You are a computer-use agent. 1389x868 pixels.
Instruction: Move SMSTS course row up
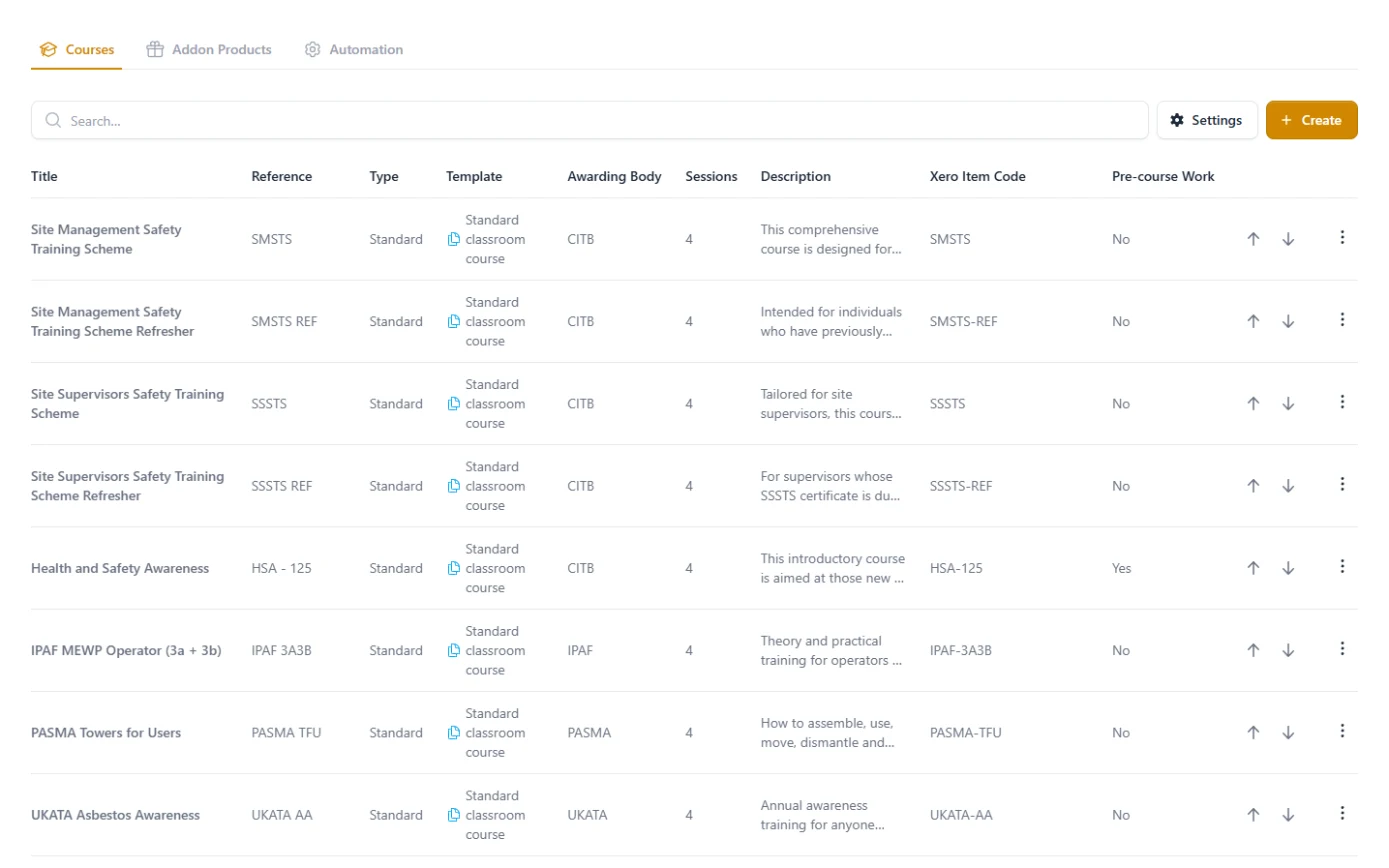point(1253,239)
